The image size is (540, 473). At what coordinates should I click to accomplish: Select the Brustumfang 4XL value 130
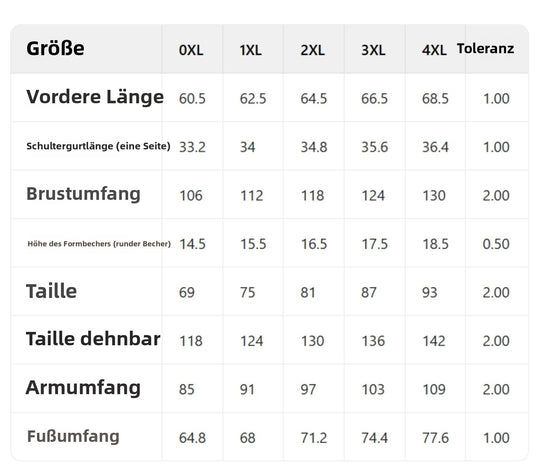(x=434, y=196)
